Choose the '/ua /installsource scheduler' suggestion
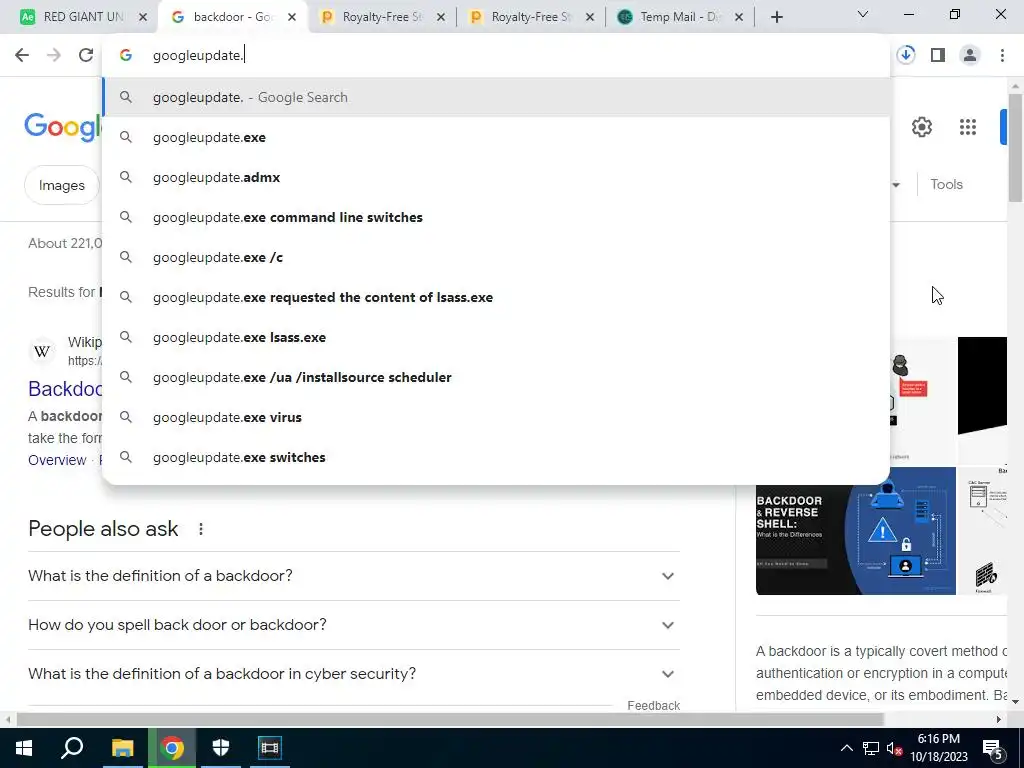The width and height of the screenshot is (1024, 768). (496, 377)
